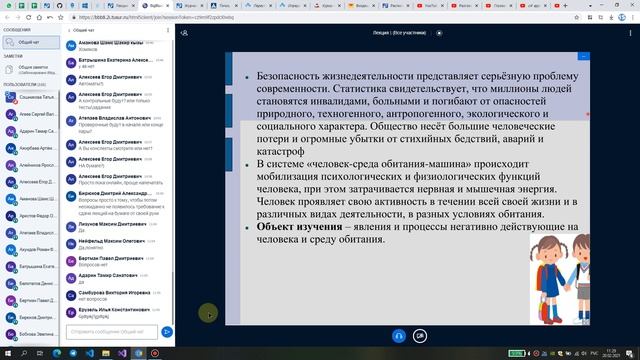Viewport: 640px width, 360px height.
Task: Select user Адарич Тамир in the user list
Action: (x=30, y=131)
